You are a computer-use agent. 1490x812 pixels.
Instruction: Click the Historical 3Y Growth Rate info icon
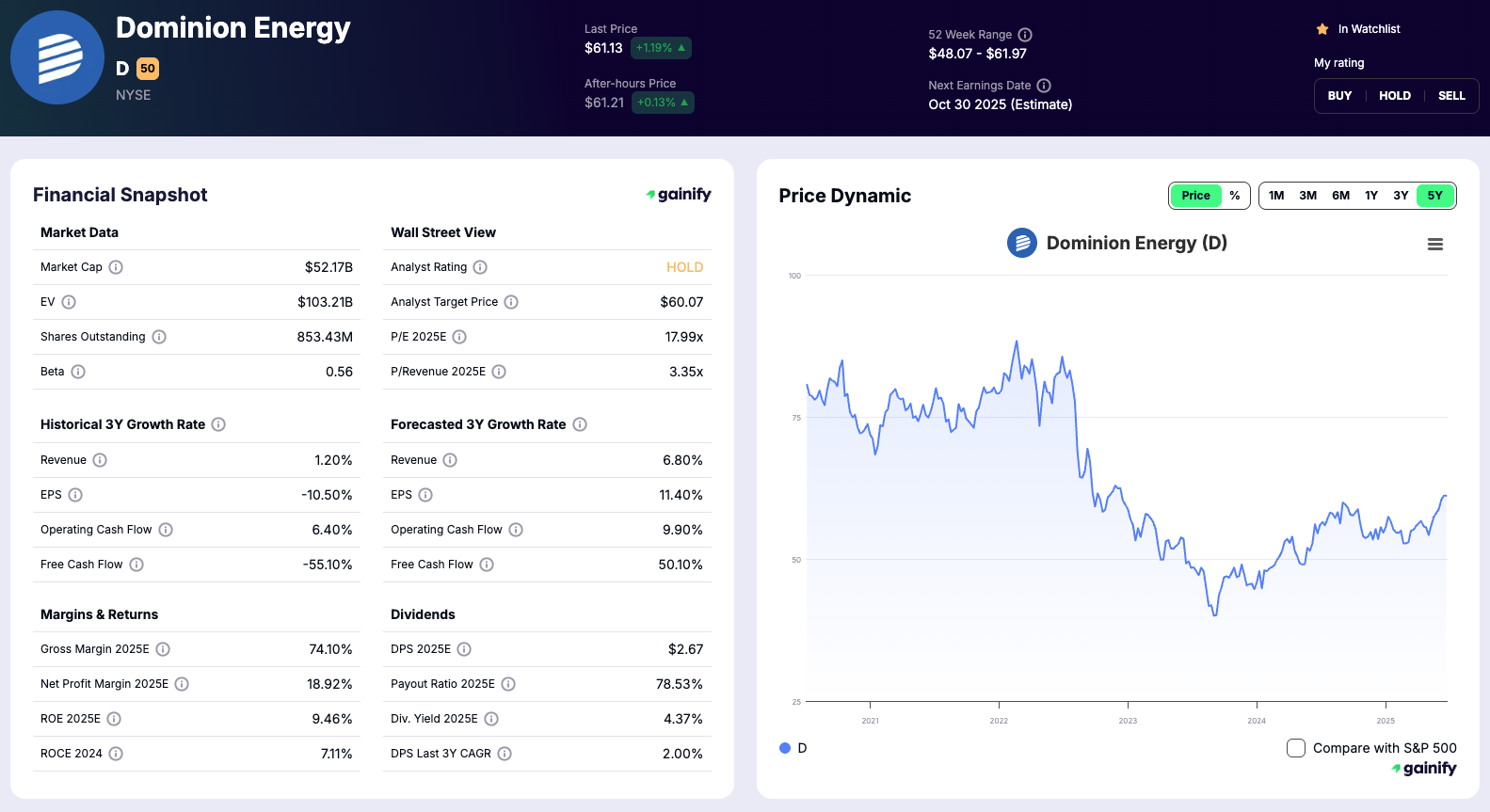coord(218,424)
